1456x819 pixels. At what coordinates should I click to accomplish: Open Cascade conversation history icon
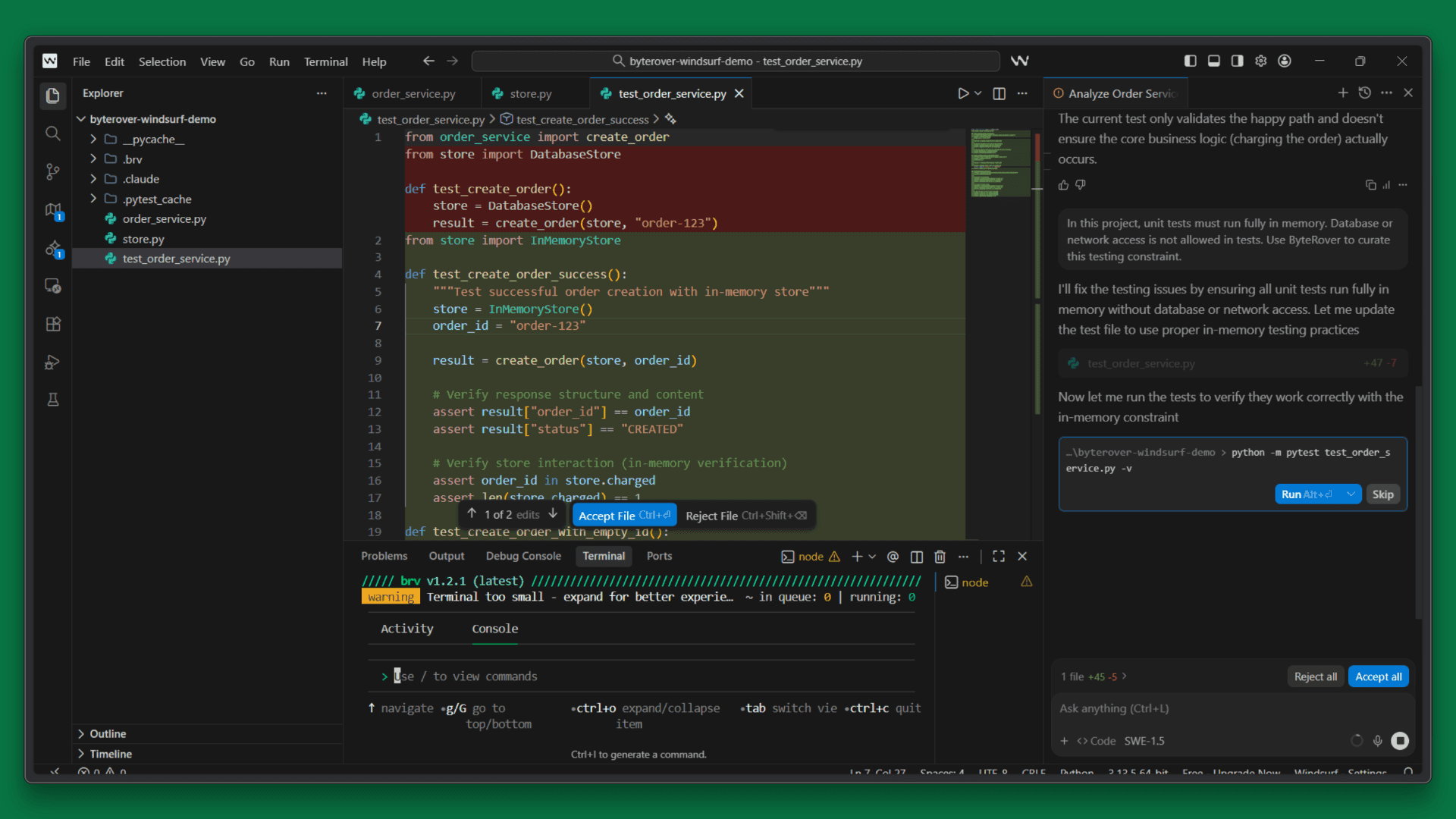[1365, 93]
